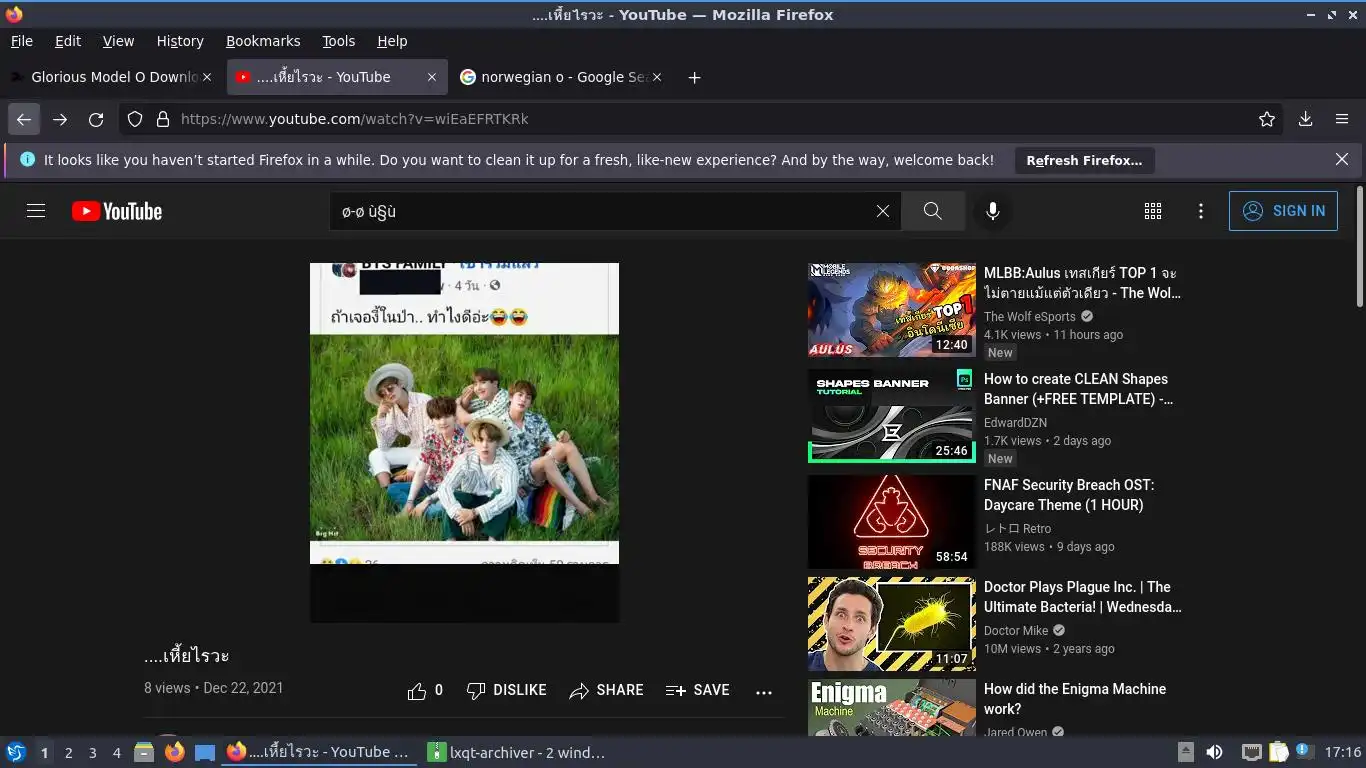Image resolution: width=1366 pixels, height=768 pixels.
Task: Open the YouTube apps grid
Action: [x=1153, y=211]
